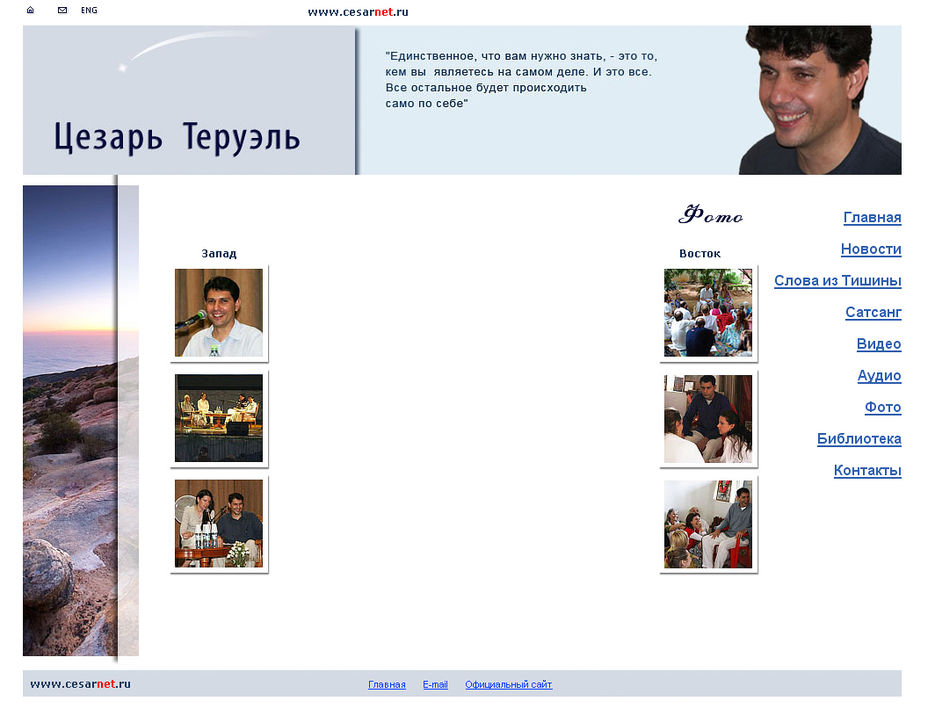Screen dimensions: 935x708
Task: Click the footer Главная link
Action: click(x=386, y=685)
